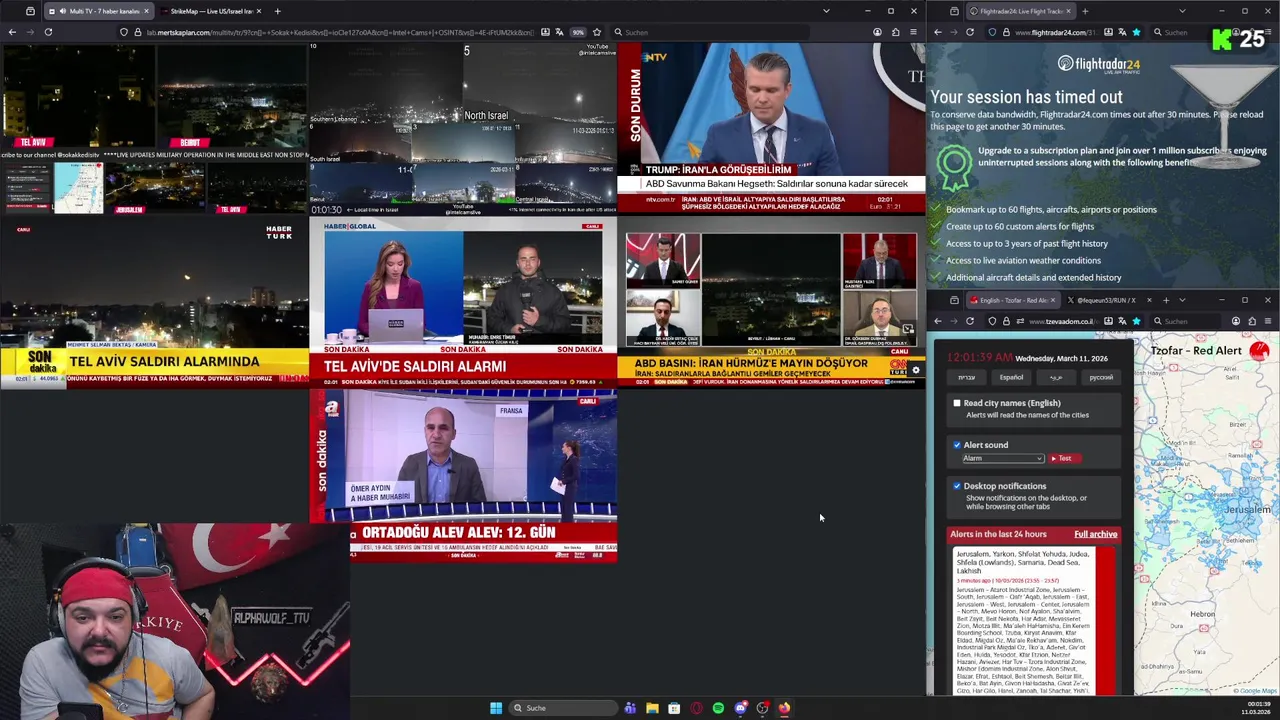The height and width of the screenshot is (720, 1280).
Task: Close the Multi TV tab
Action: [146, 11]
